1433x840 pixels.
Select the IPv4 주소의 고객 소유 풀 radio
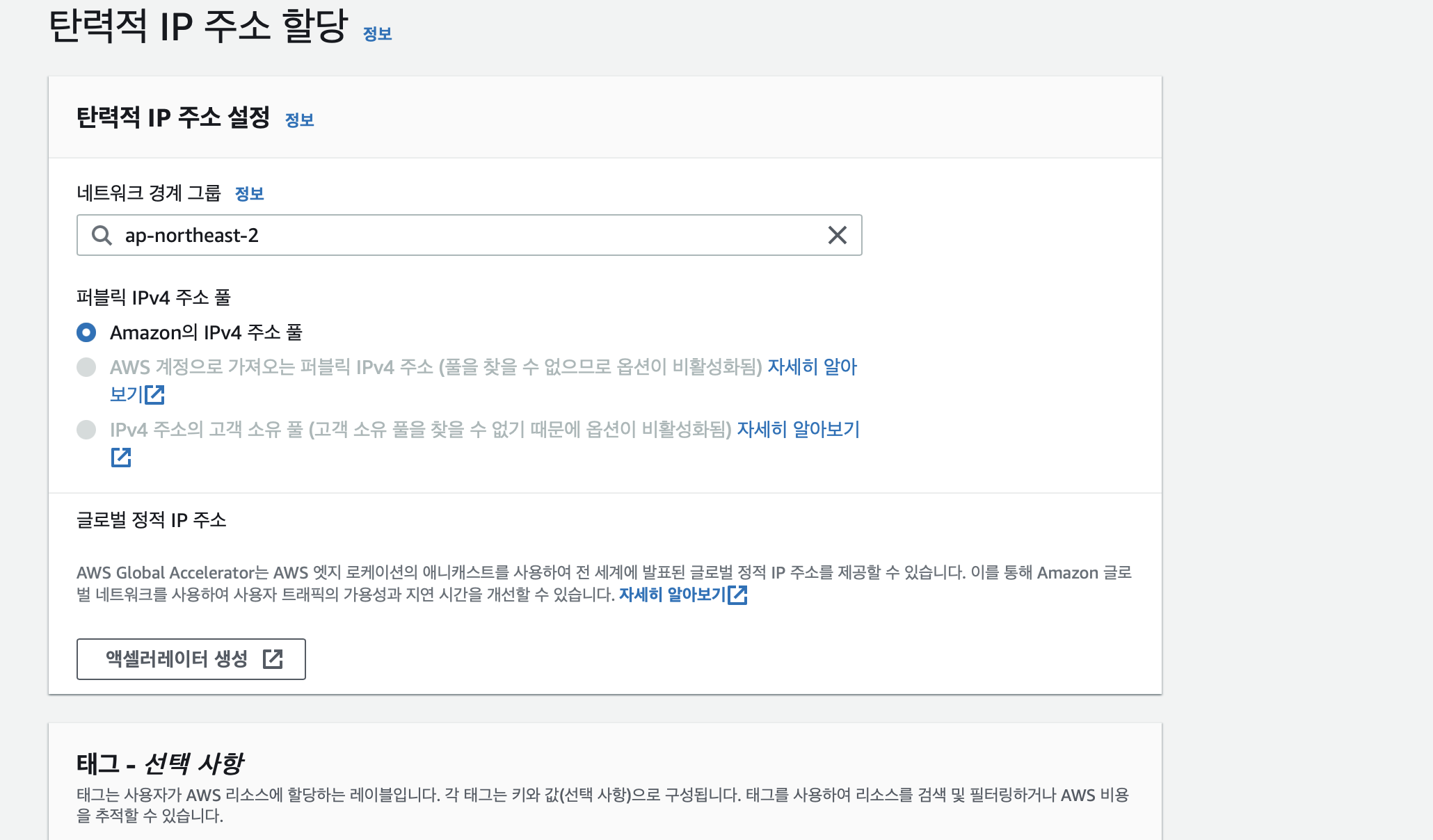86,430
